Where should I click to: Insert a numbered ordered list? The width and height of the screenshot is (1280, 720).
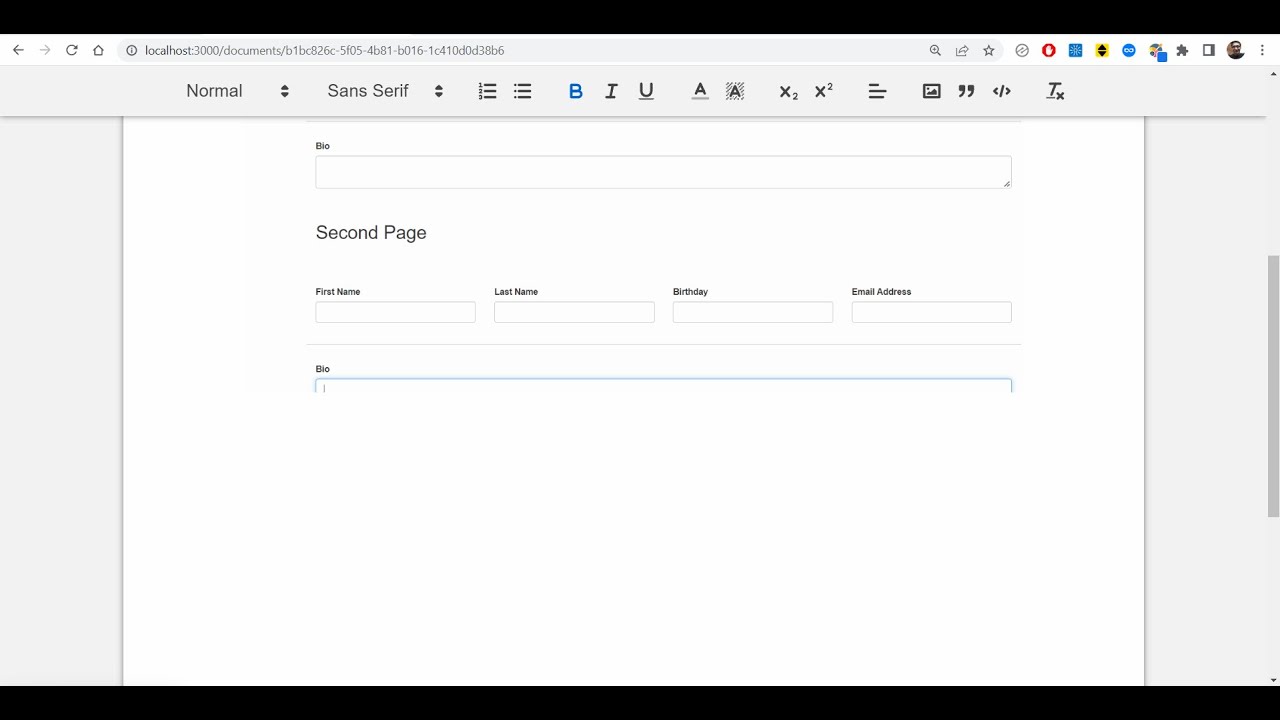pos(487,91)
